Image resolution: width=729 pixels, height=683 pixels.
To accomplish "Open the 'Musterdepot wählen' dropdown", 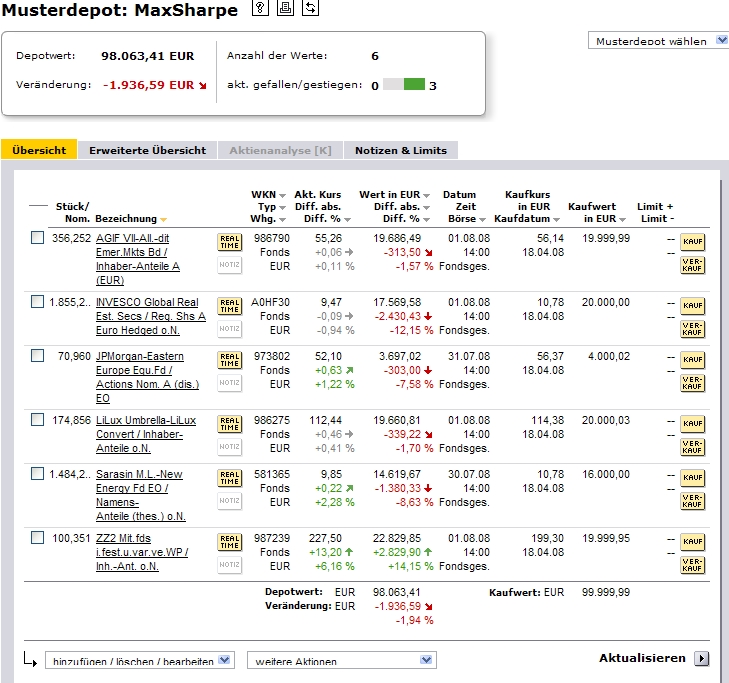I will (x=661, y=41).
